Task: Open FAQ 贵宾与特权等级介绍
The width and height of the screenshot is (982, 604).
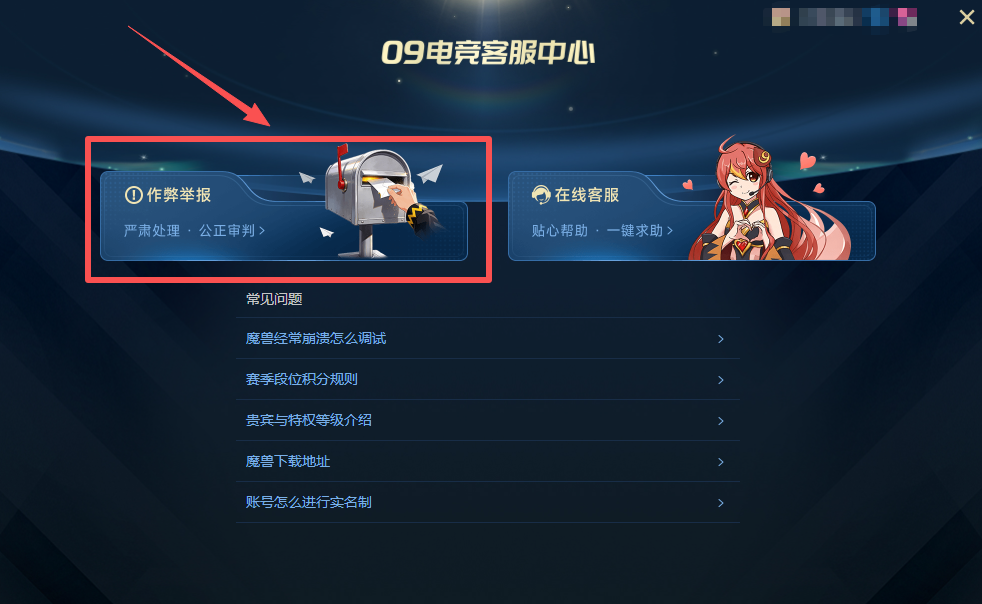Action: pyautogui.click(x=488, y=420)
